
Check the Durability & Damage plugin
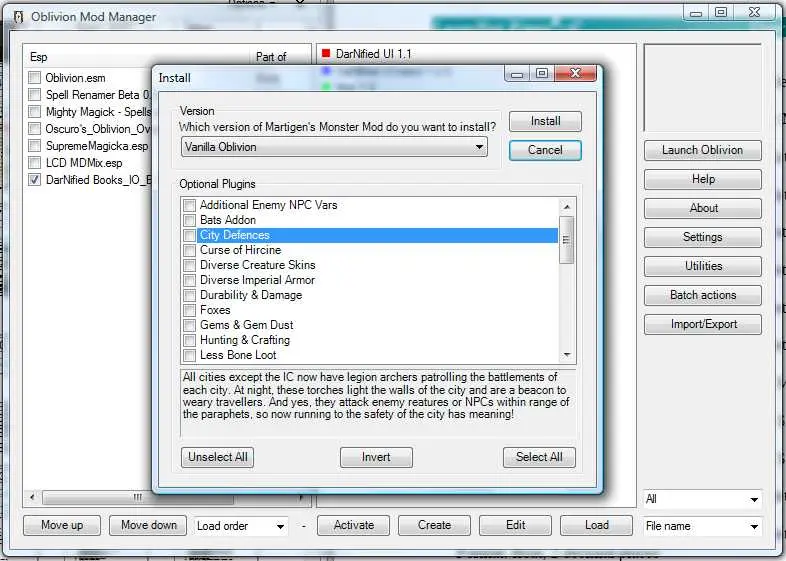(x=189, y=295)
